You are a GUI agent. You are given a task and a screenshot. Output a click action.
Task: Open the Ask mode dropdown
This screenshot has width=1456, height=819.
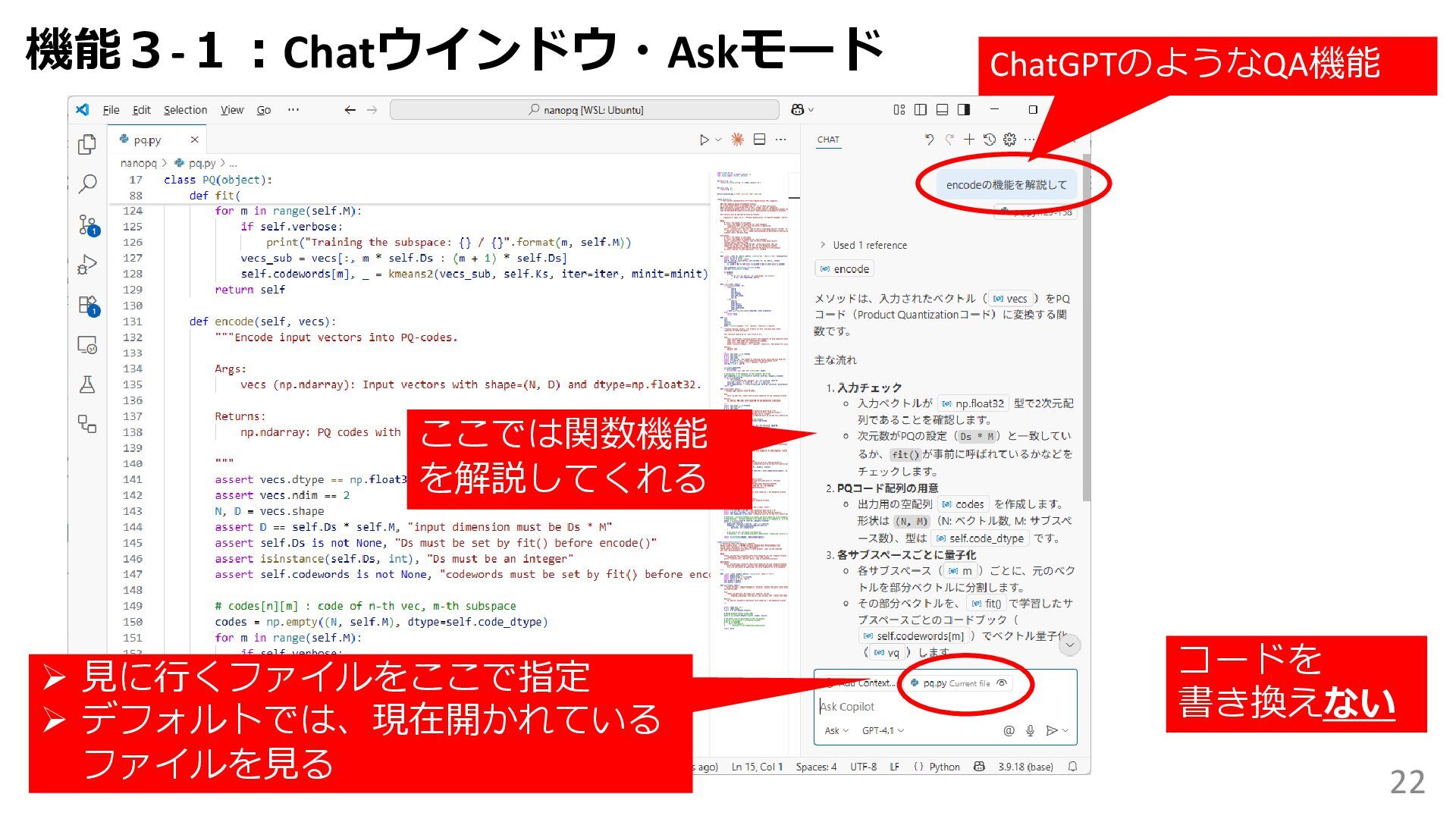(x=836, y=731)
